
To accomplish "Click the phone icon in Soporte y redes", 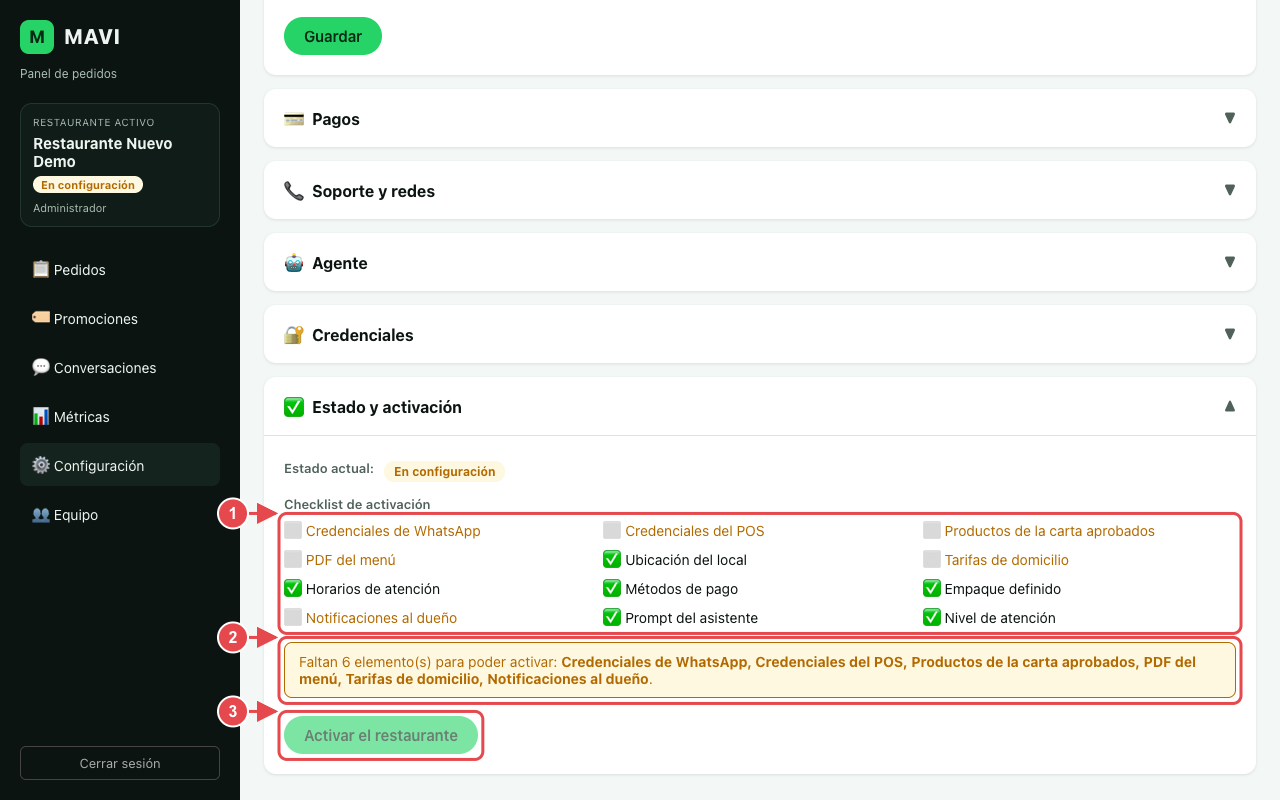I will (294, 191).
